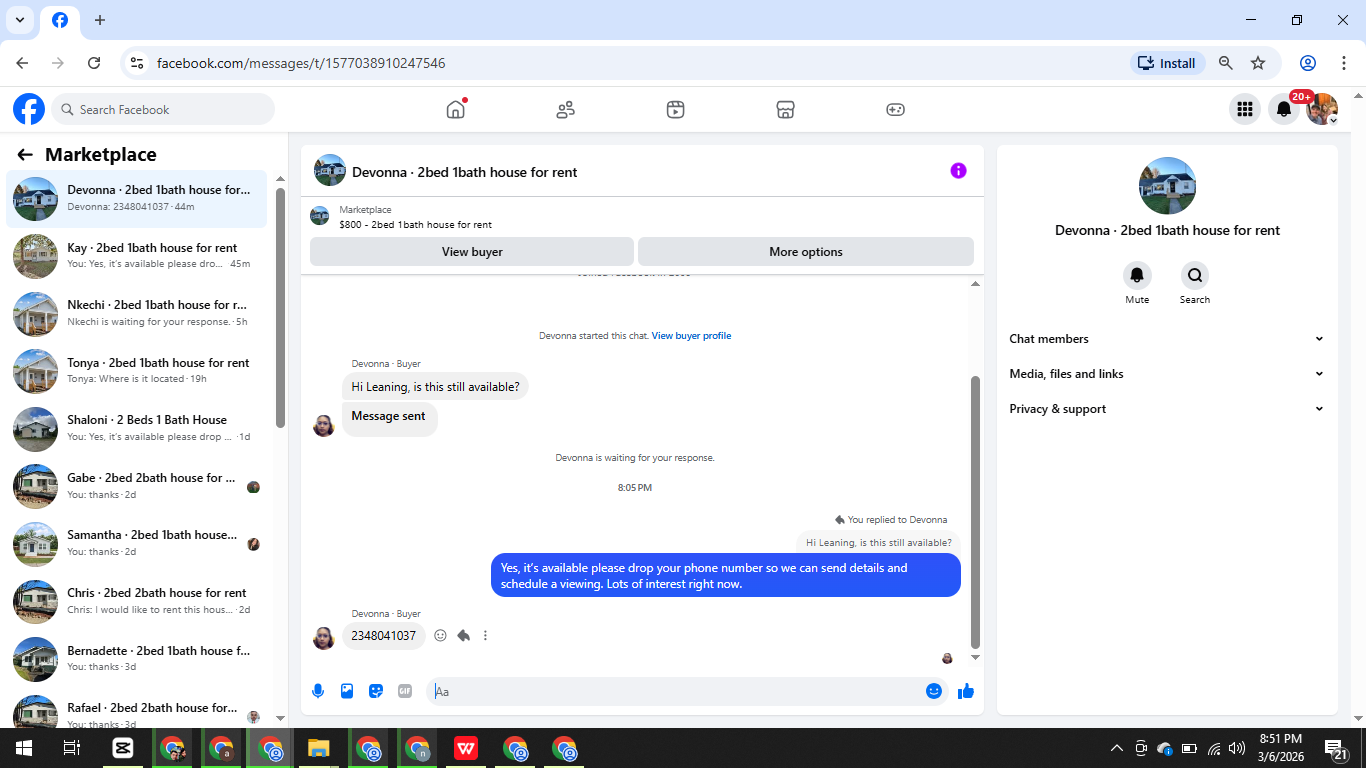1366x768 pixels.
Task: Open the Samantha conversation
Action: 137,543
